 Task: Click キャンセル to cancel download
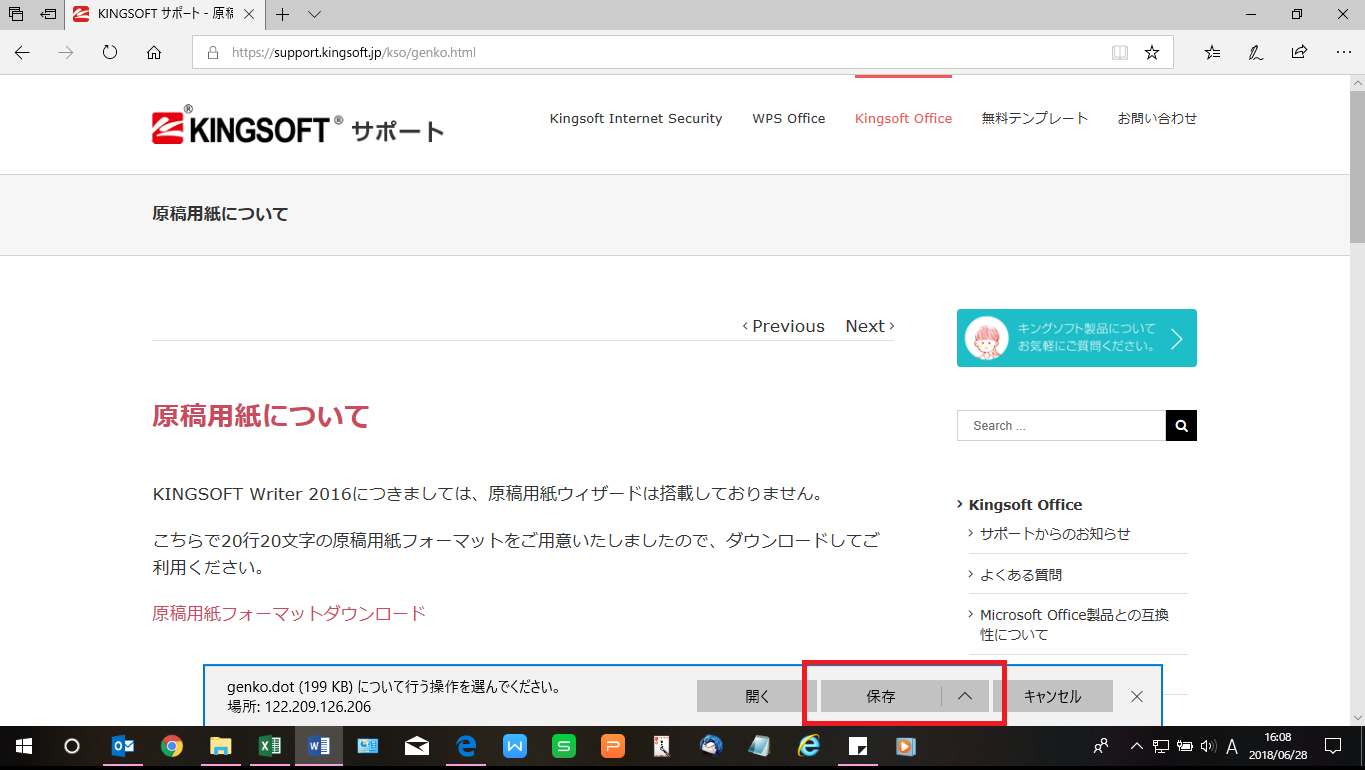(1052, 696)
